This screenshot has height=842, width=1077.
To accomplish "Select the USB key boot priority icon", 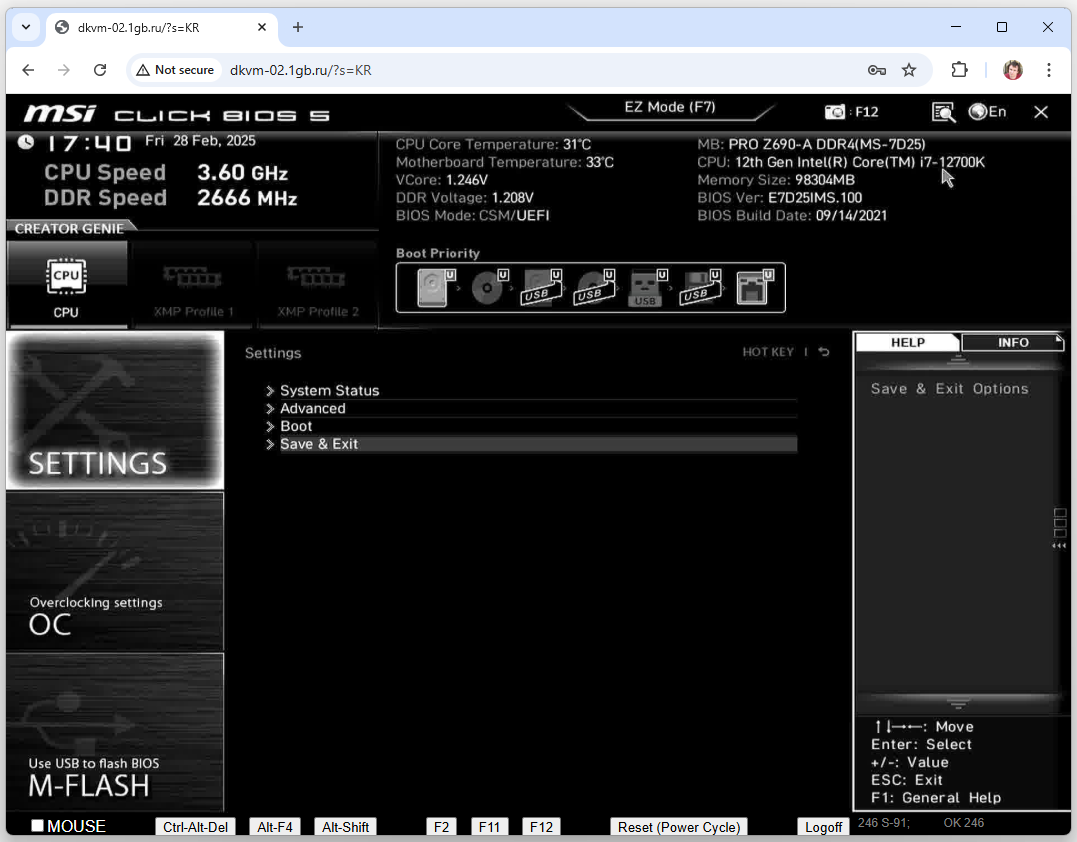I will [645, 288].
